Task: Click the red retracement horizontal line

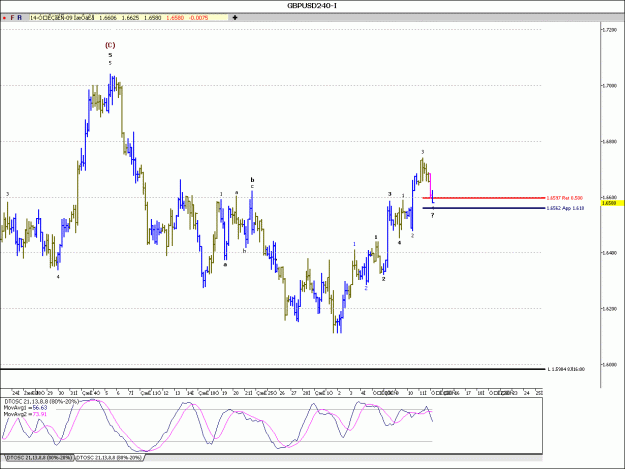Action: (x=483, y=198)
